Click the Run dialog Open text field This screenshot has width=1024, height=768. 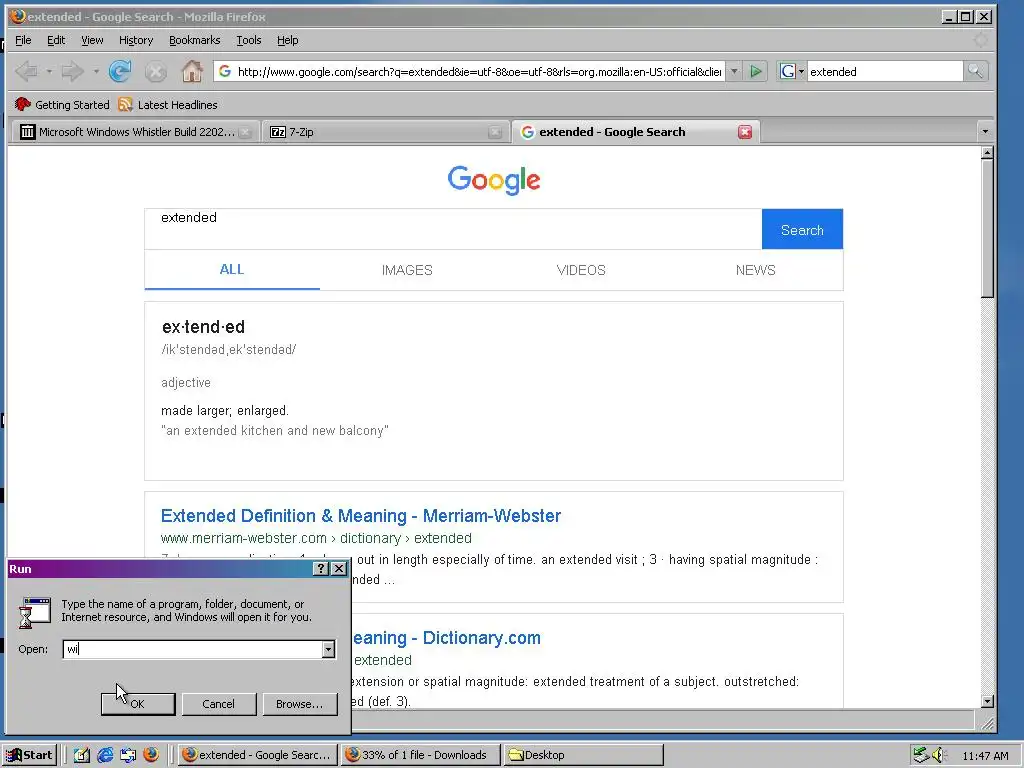pyautogui.click(x=193, y=649)
